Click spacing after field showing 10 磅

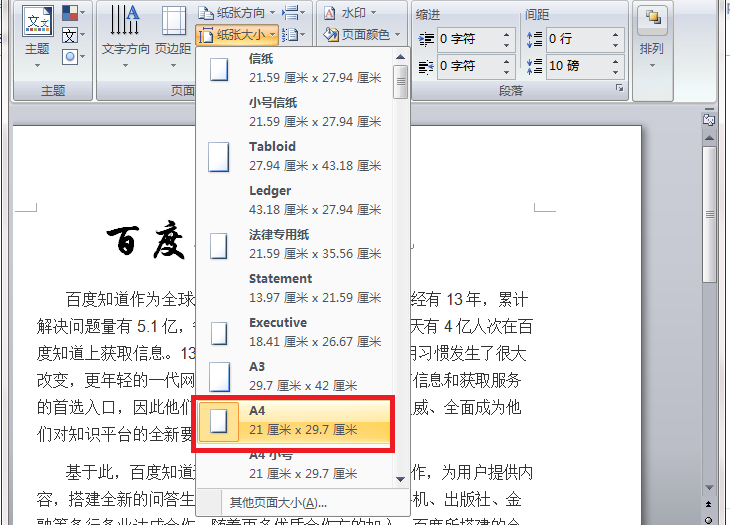577,66
